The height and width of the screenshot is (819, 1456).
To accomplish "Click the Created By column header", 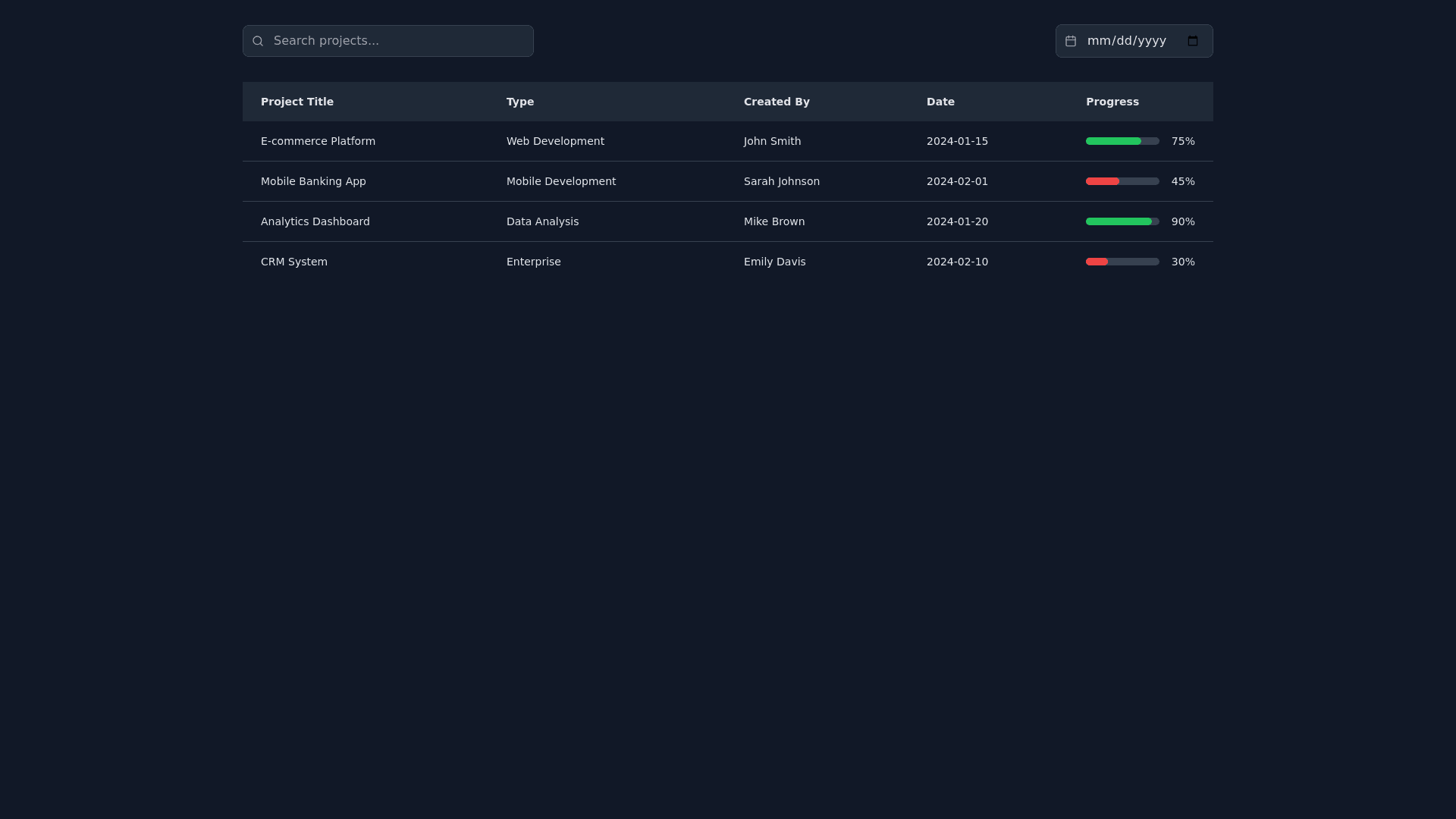I will tap(777, 102).
